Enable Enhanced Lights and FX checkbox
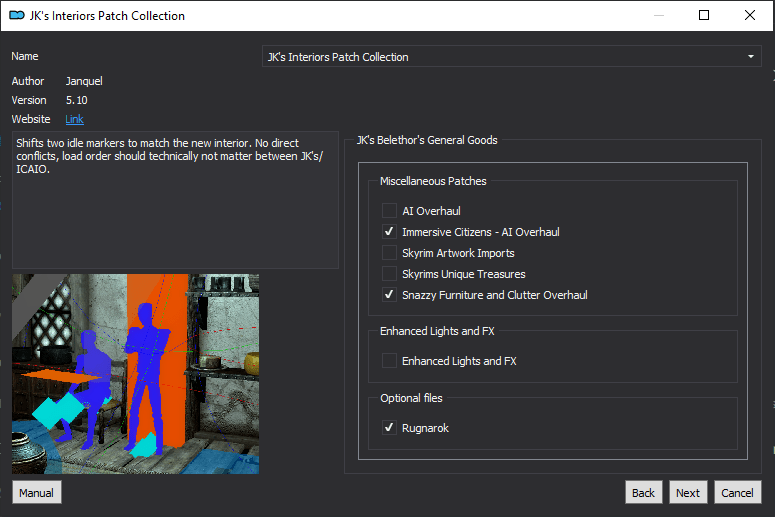This screenshot has height=517, width=775. pos(389,361)
